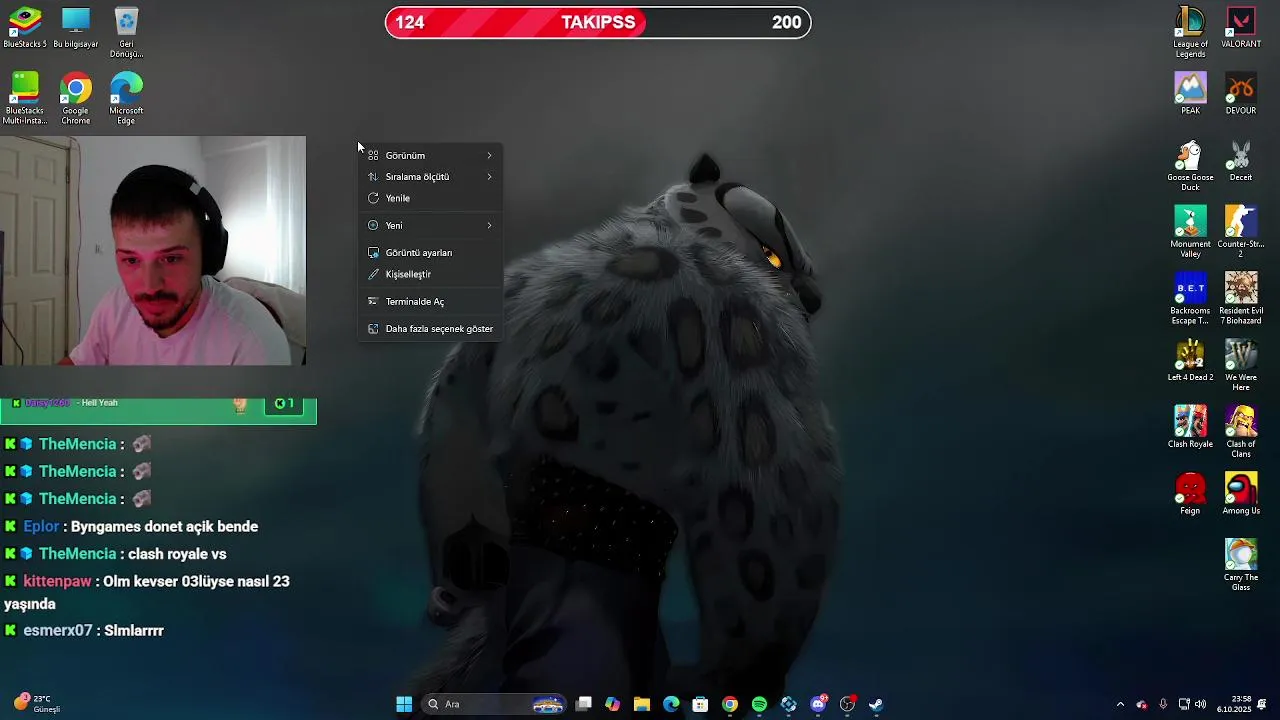Click the webcam overlay of the streamer
1280x720 pixels.
153,251
